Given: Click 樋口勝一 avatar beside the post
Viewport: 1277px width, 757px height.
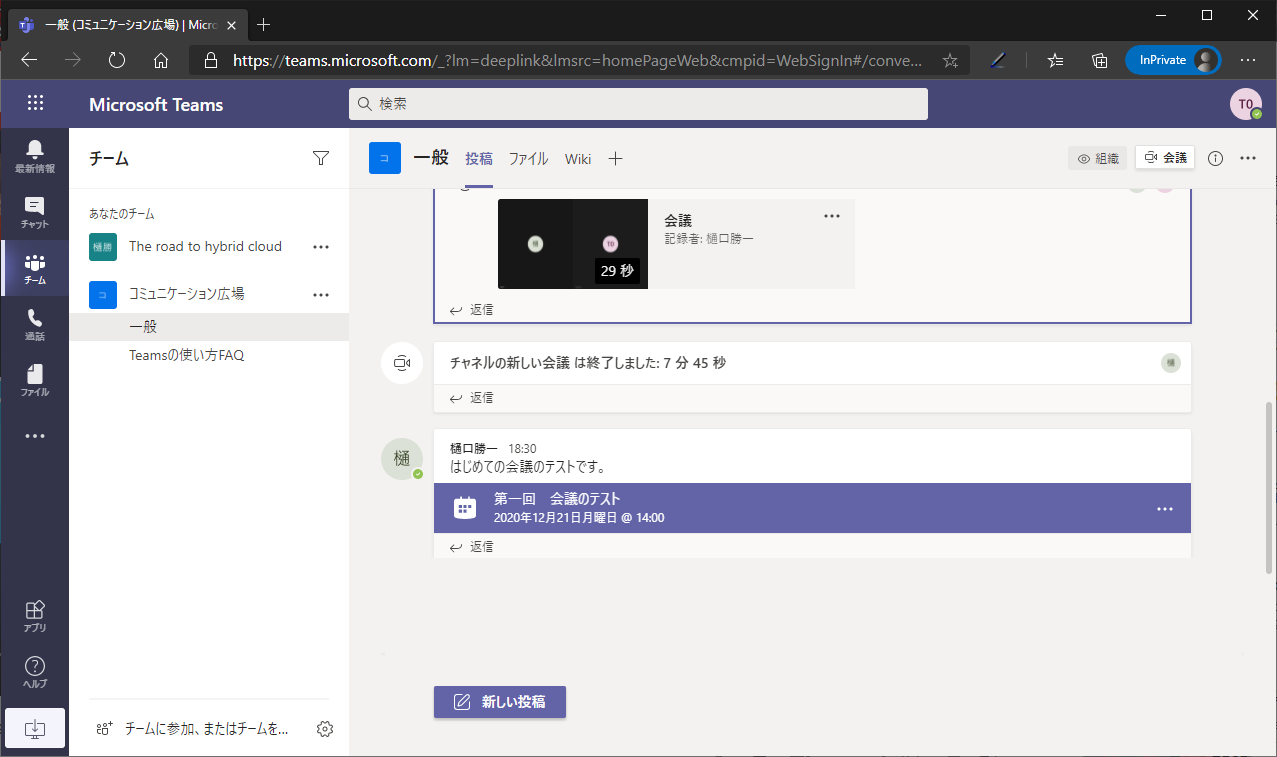Looking at the screenshot, I should [402, 458].
